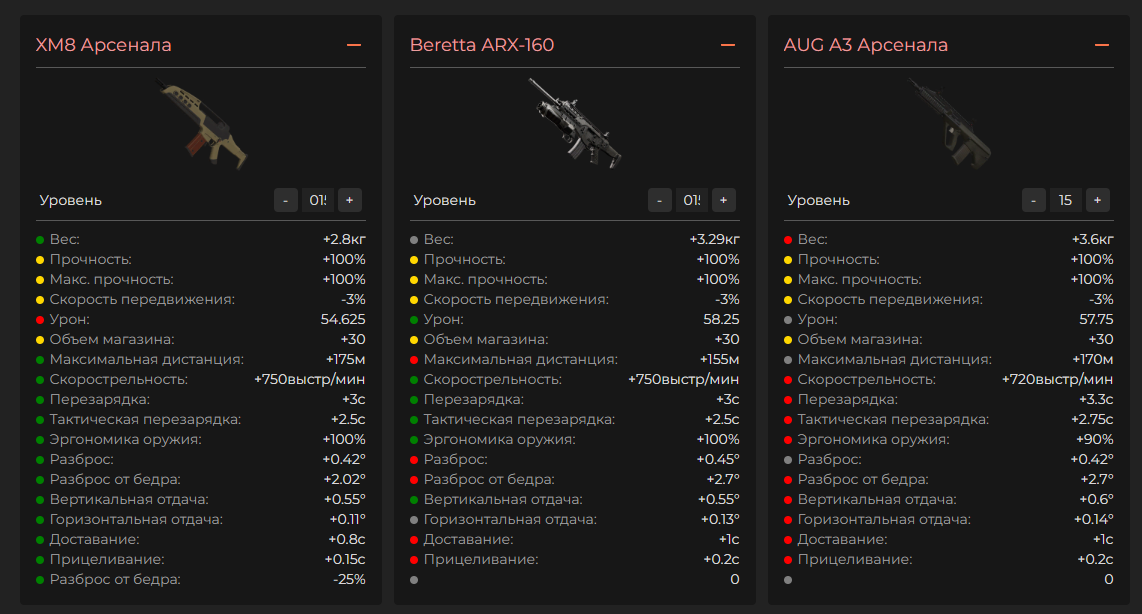Click the red Доставание dot on Beretta
Image resolution: width=1142 pixels, height=614 pixels.
(x=414, y=540)
